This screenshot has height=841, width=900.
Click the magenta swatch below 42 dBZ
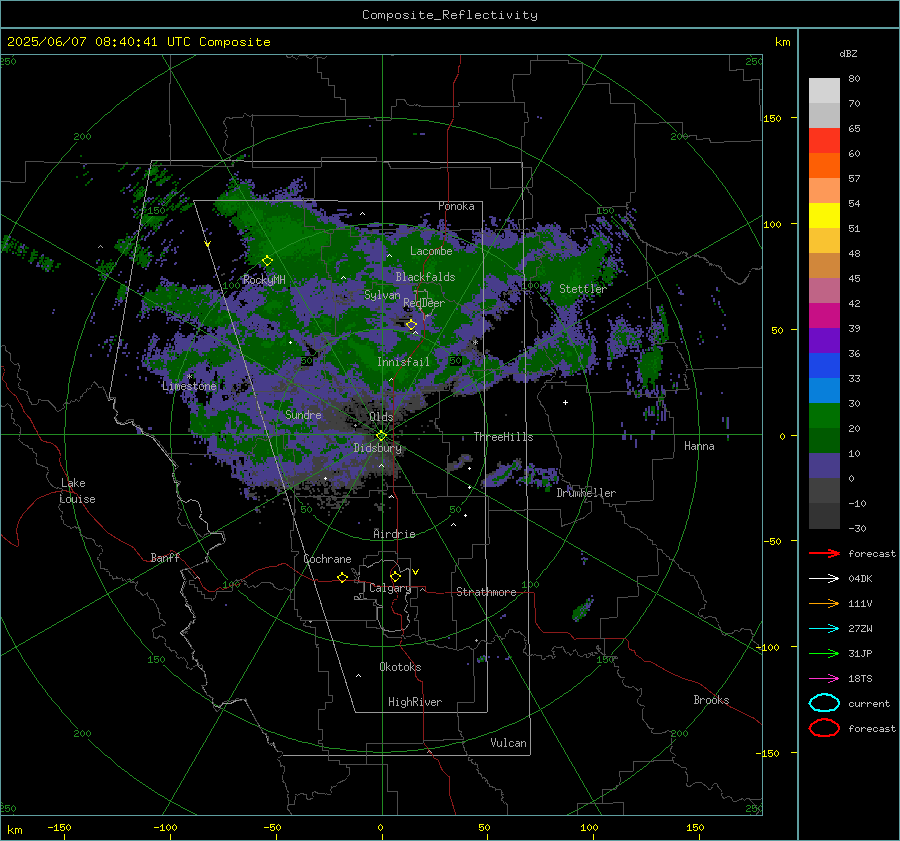[x=824, y=316]
